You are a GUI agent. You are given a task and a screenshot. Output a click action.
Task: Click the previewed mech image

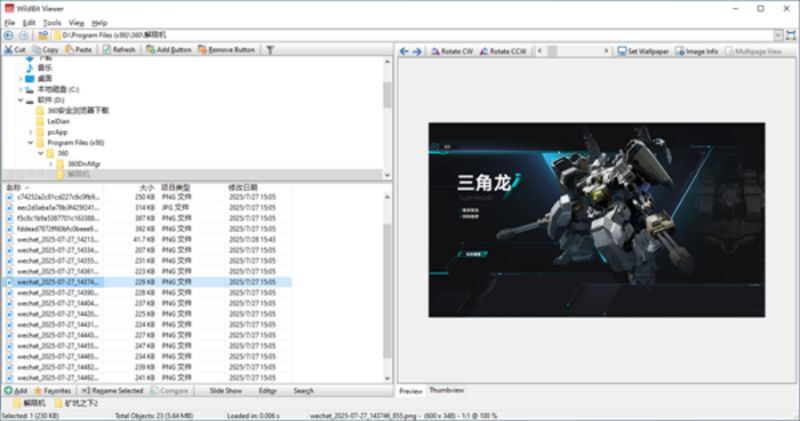click(x=596, y=219)
